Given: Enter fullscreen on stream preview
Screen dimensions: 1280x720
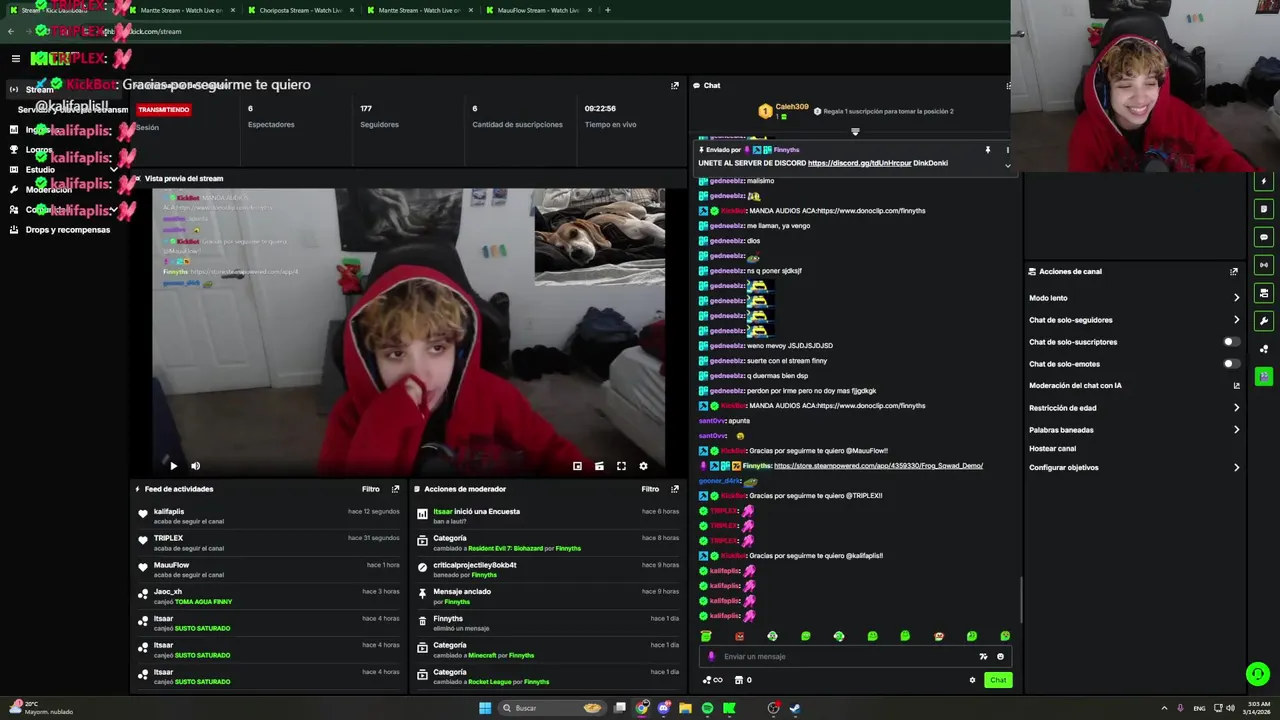Looking at the screenshot, I should pos(621,466).
